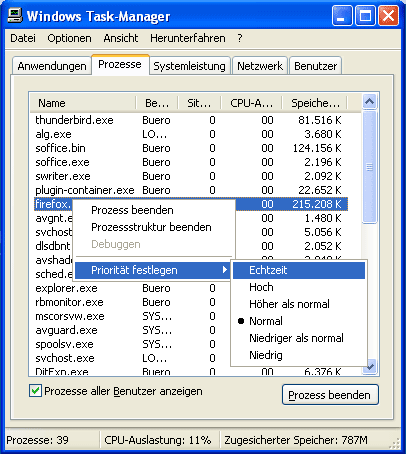This screenshot has height=454, width=406.
Task: Click the window resize grip icon
Action: 394,443
